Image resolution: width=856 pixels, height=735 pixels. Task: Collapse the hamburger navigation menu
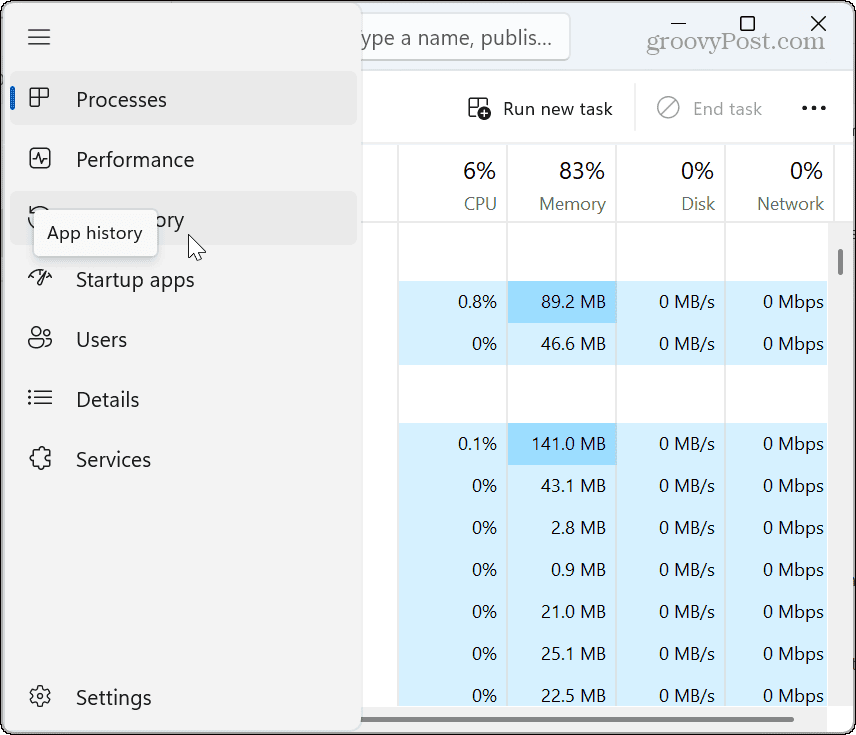tap(39, 37)
